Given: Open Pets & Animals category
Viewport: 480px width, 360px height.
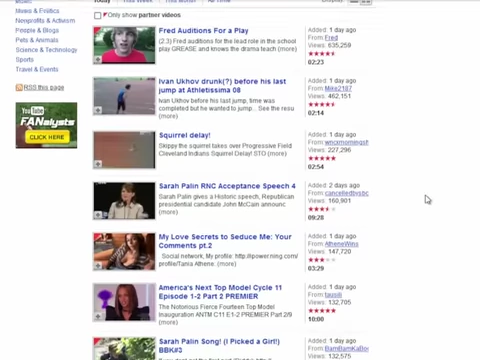Looking at the screenshot, I should (37, 40).
